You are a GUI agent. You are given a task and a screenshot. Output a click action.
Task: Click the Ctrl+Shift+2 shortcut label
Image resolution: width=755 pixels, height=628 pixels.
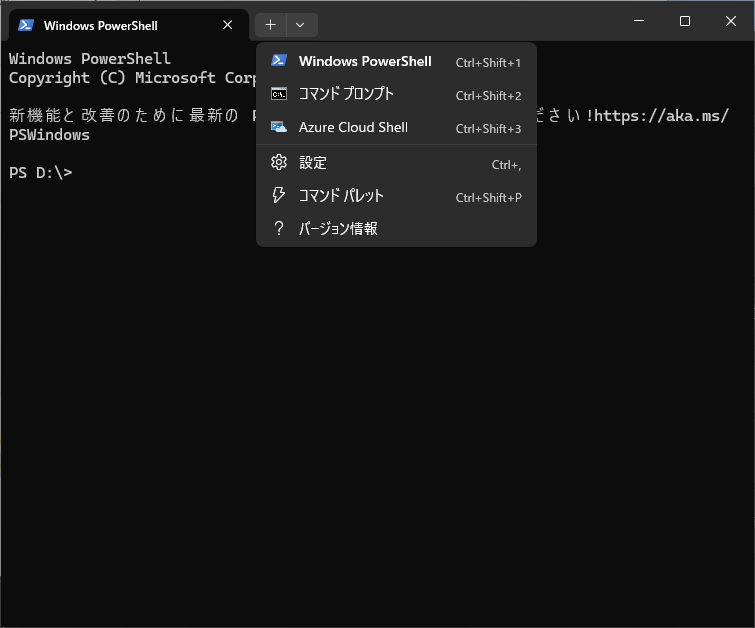click(x=488, y=96)
